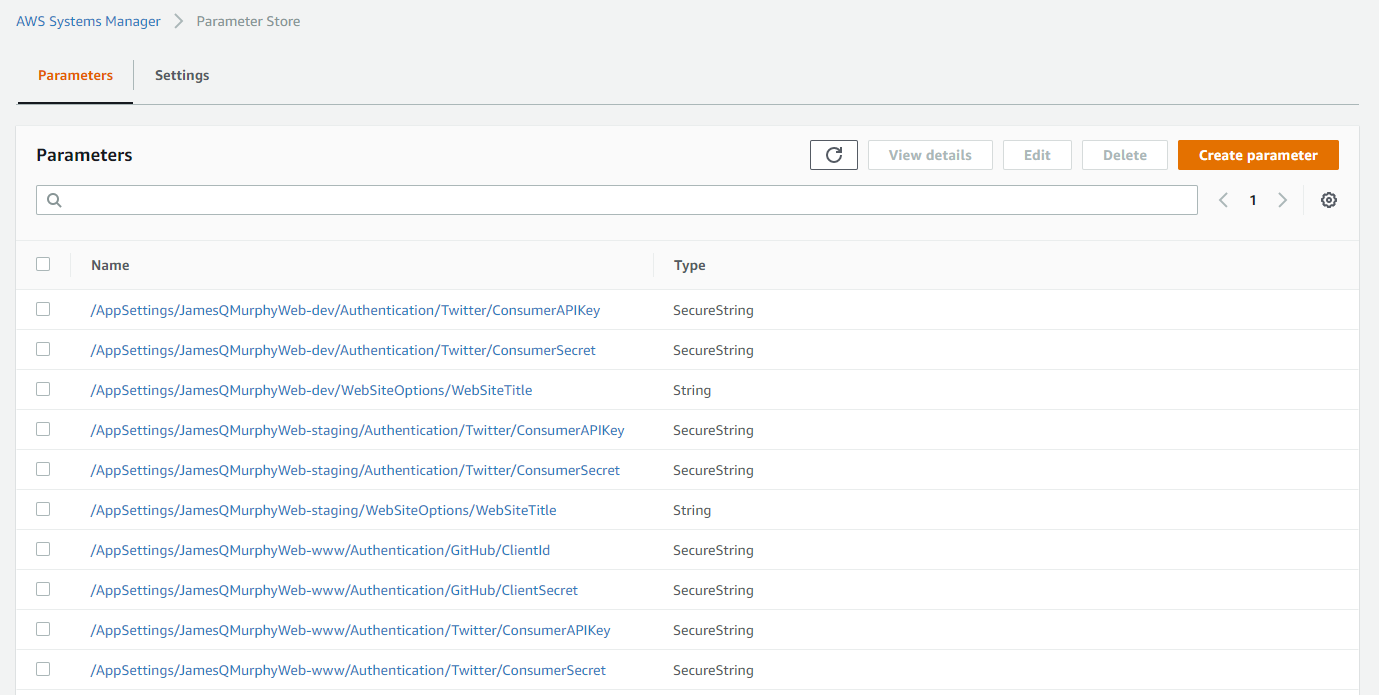Go to previous page arrow
This screenshot has height=695, width=1379.
(1223, 200)
